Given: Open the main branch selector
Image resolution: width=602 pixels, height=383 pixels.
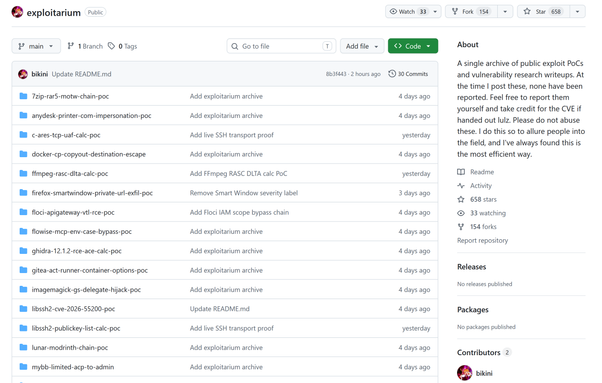Looking at the screenshot, I should (36, 46).
